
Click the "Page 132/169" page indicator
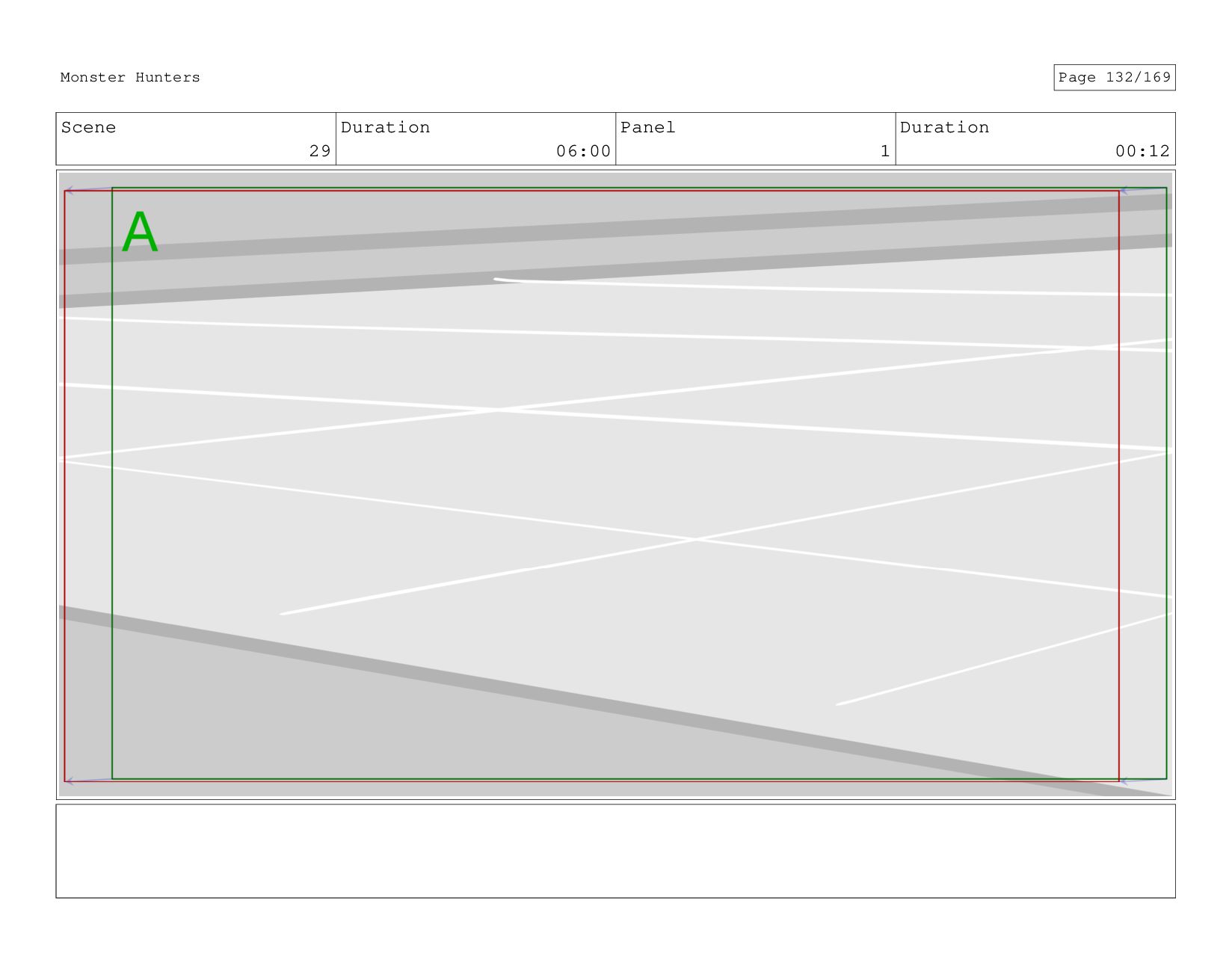(1114, 78)
